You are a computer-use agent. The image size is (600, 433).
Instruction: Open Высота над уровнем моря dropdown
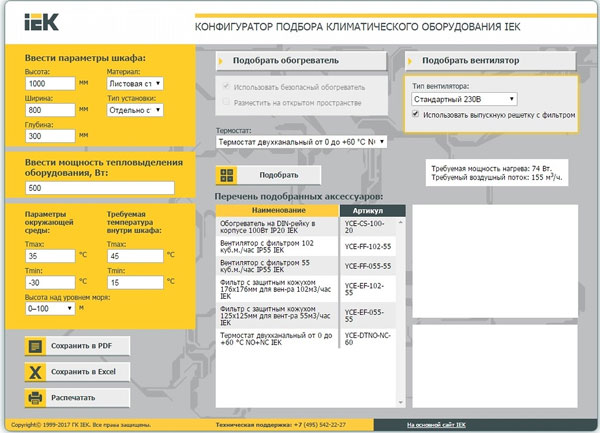click(50, 309)
